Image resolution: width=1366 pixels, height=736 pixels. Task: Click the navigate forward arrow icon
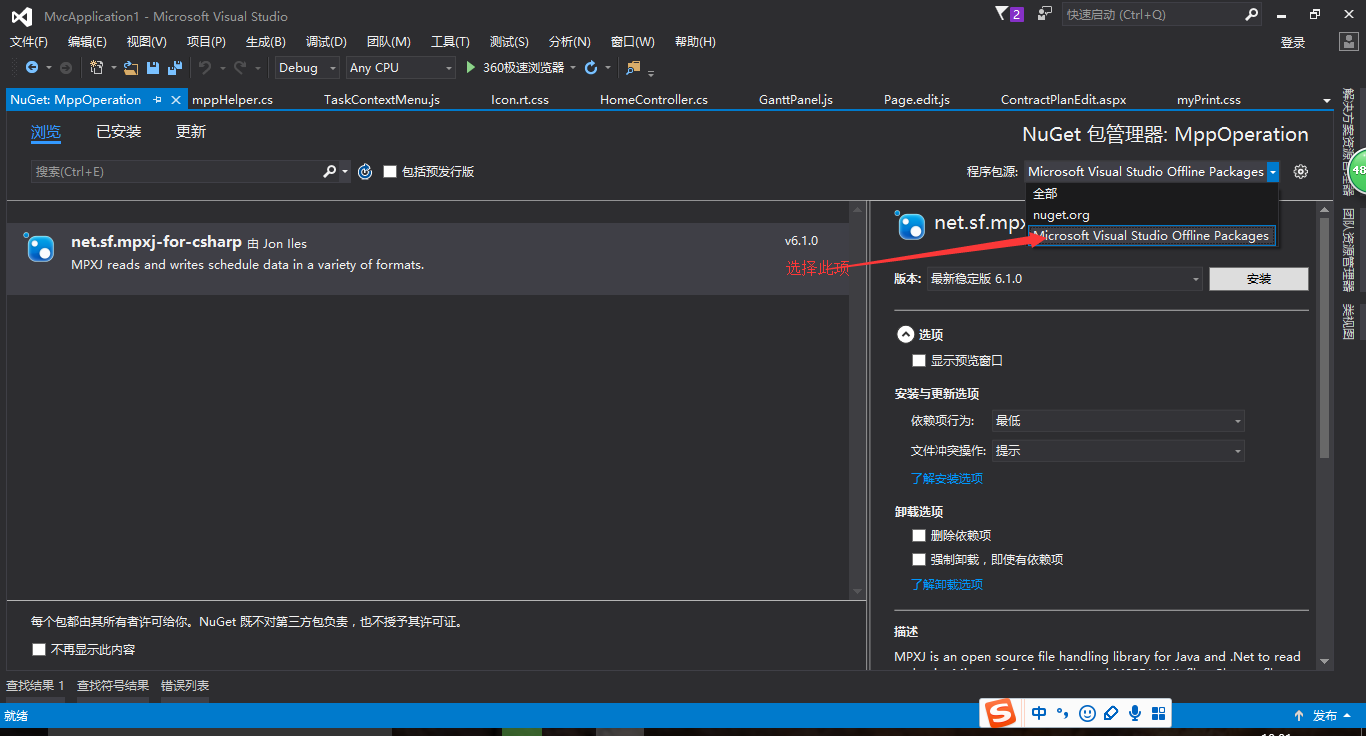66,67
